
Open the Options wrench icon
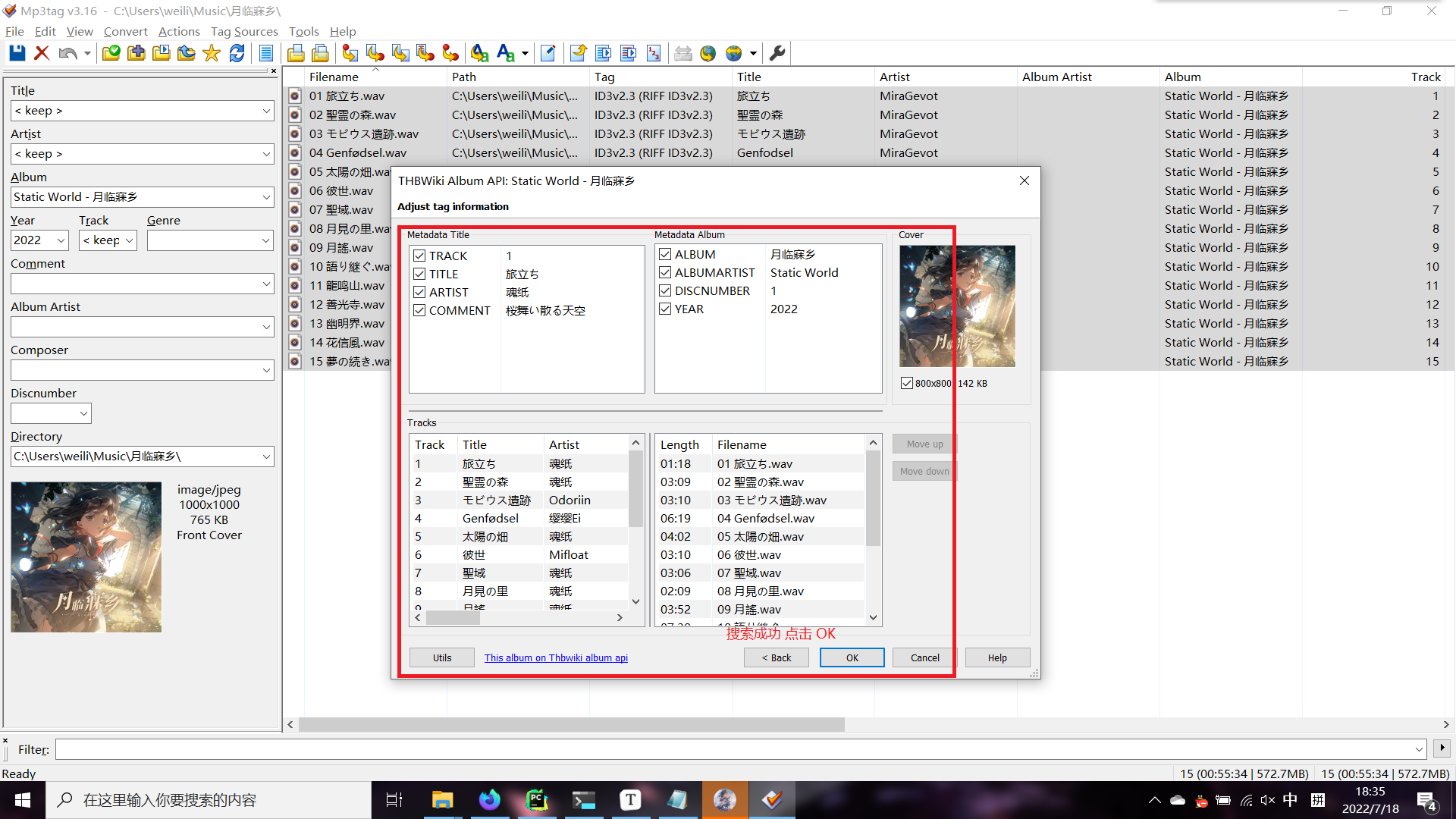(x=777, y=53)
